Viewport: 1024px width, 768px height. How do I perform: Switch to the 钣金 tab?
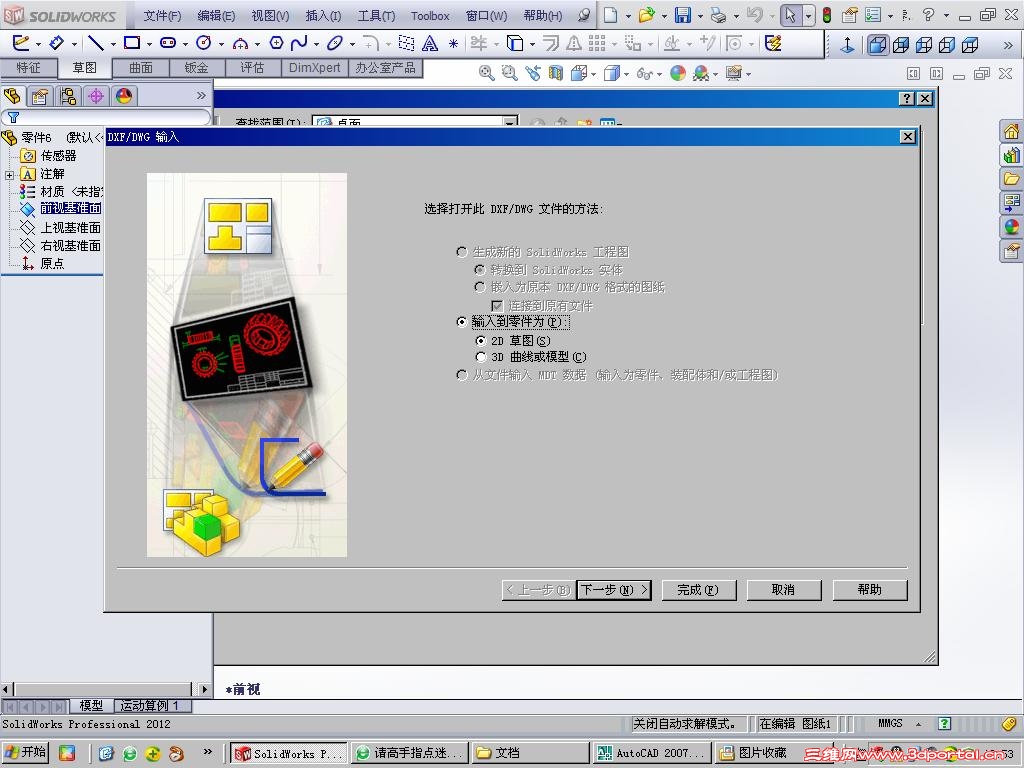197,67
